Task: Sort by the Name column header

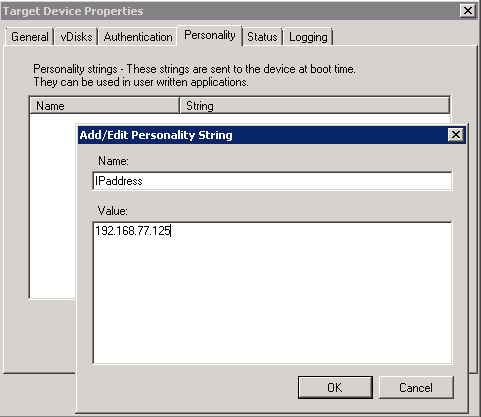Action: pos(105,106)
